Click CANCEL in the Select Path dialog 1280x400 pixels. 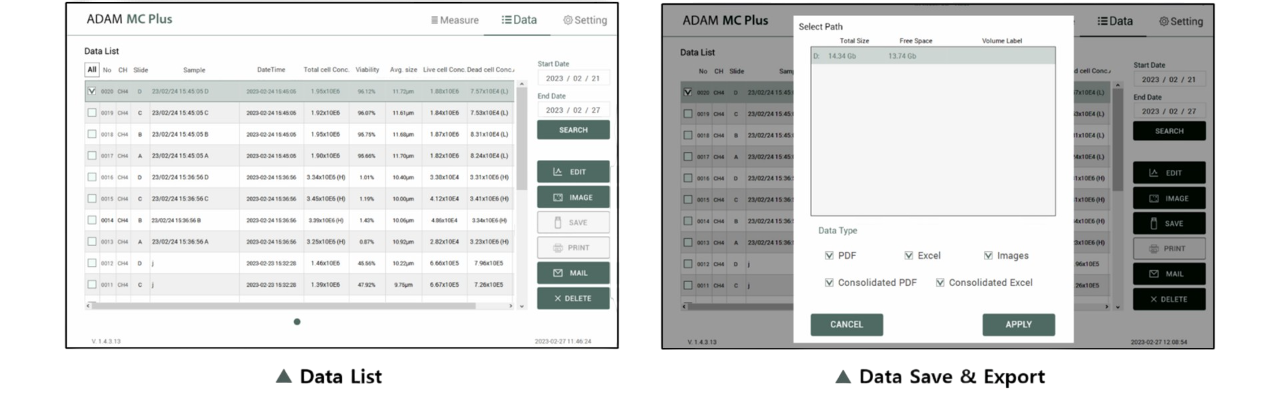coord(846,324)
